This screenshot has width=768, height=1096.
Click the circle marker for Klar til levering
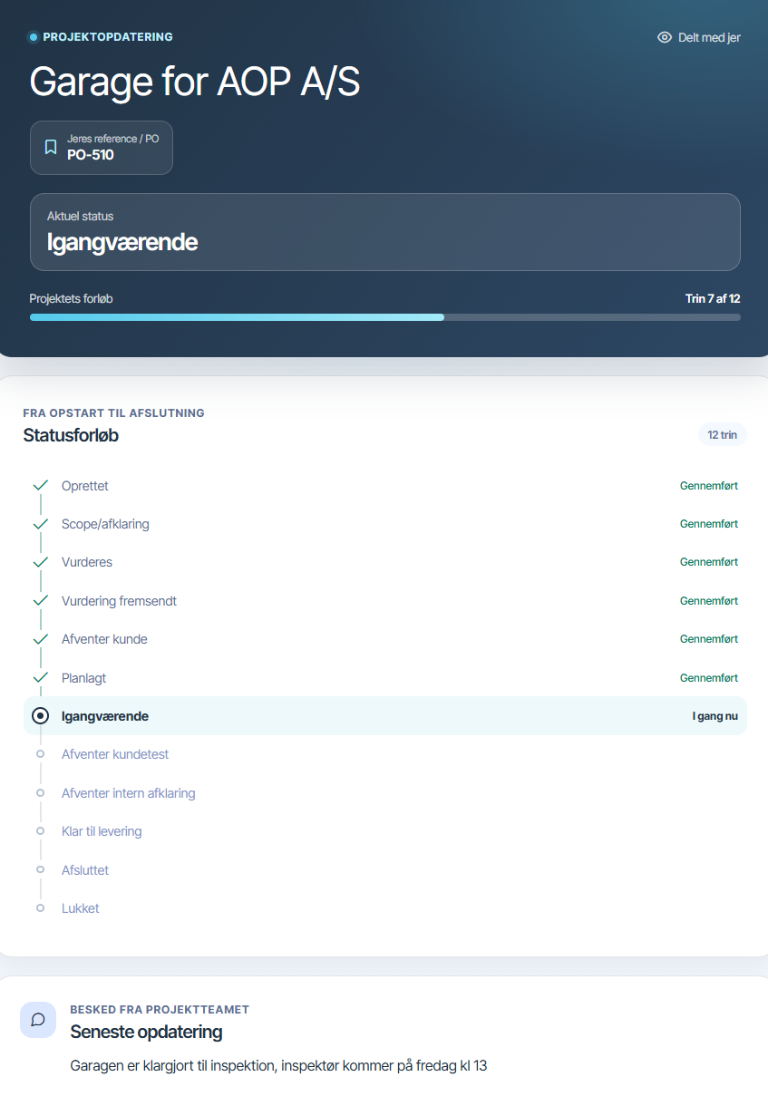pyautogui.click(x=41, y=831)
